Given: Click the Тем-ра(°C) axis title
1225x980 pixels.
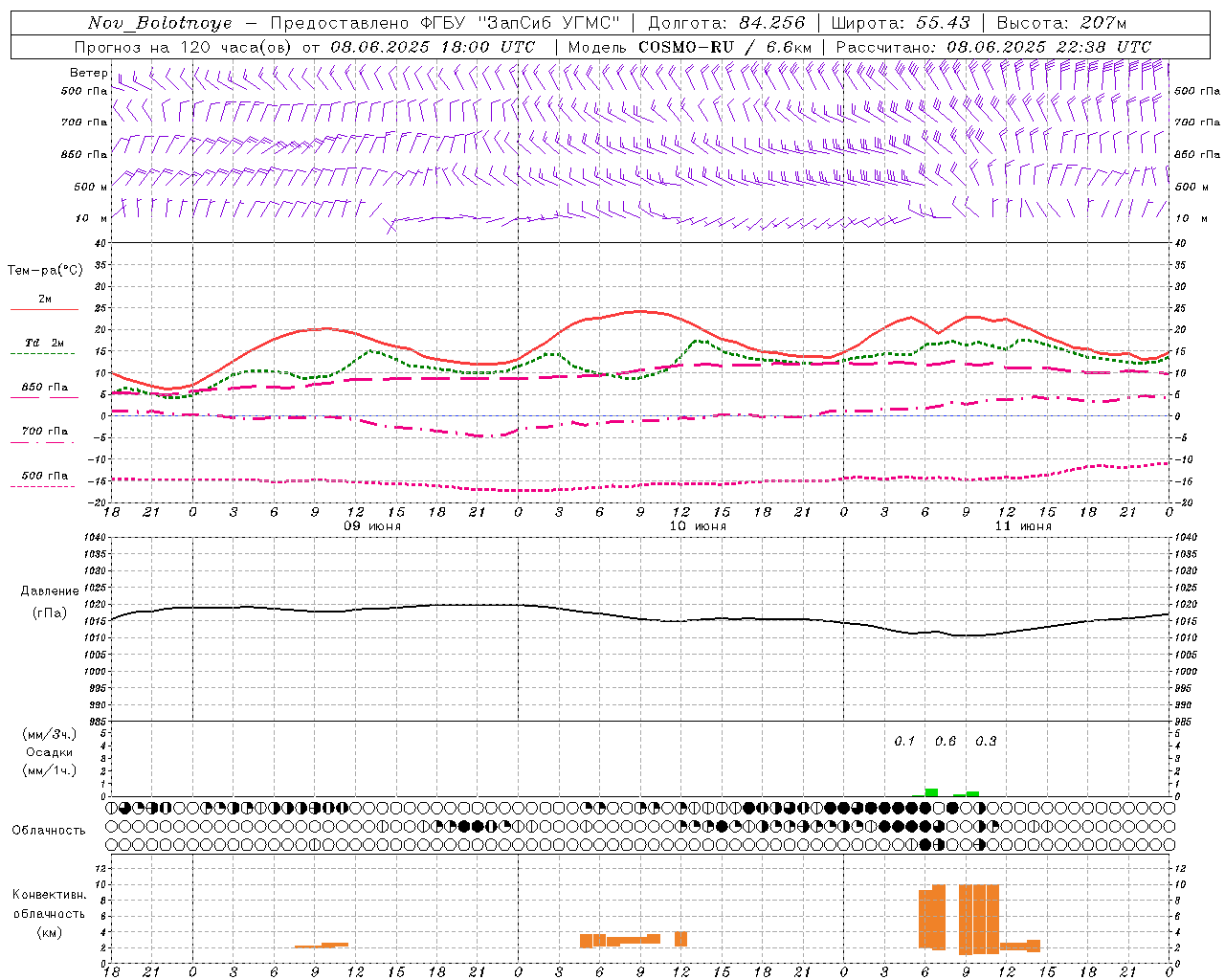Looking at the screenshot, I should pyautogui.click(x=45, y=271).
